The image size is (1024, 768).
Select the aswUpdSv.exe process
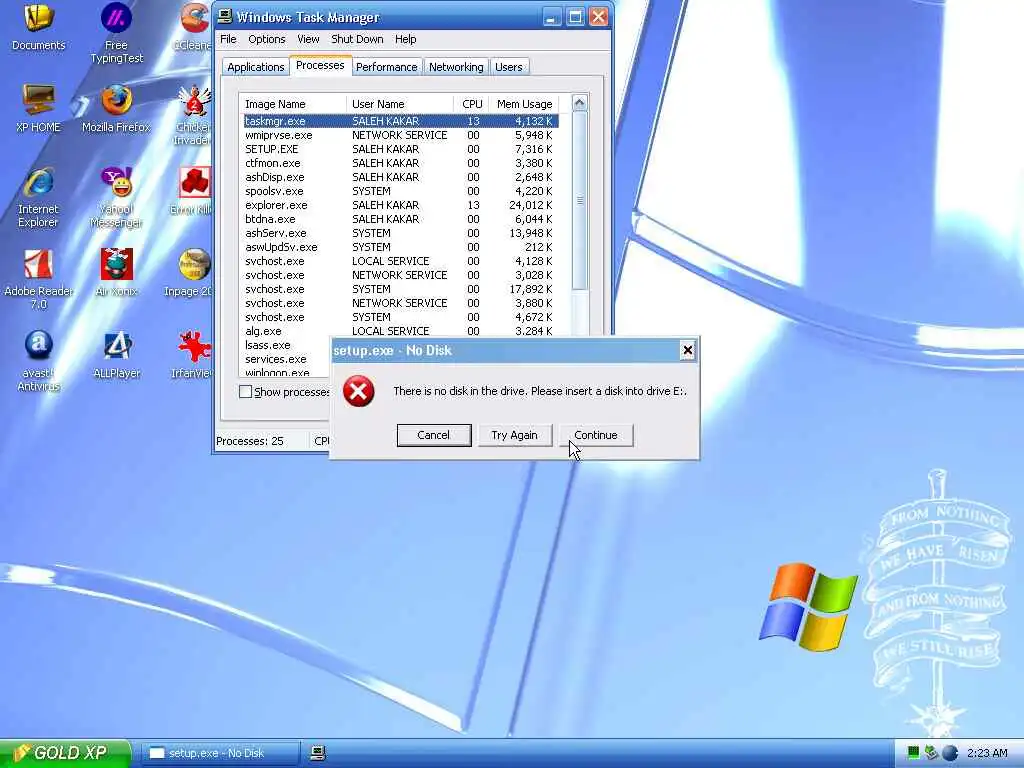[x=400, y=248]
